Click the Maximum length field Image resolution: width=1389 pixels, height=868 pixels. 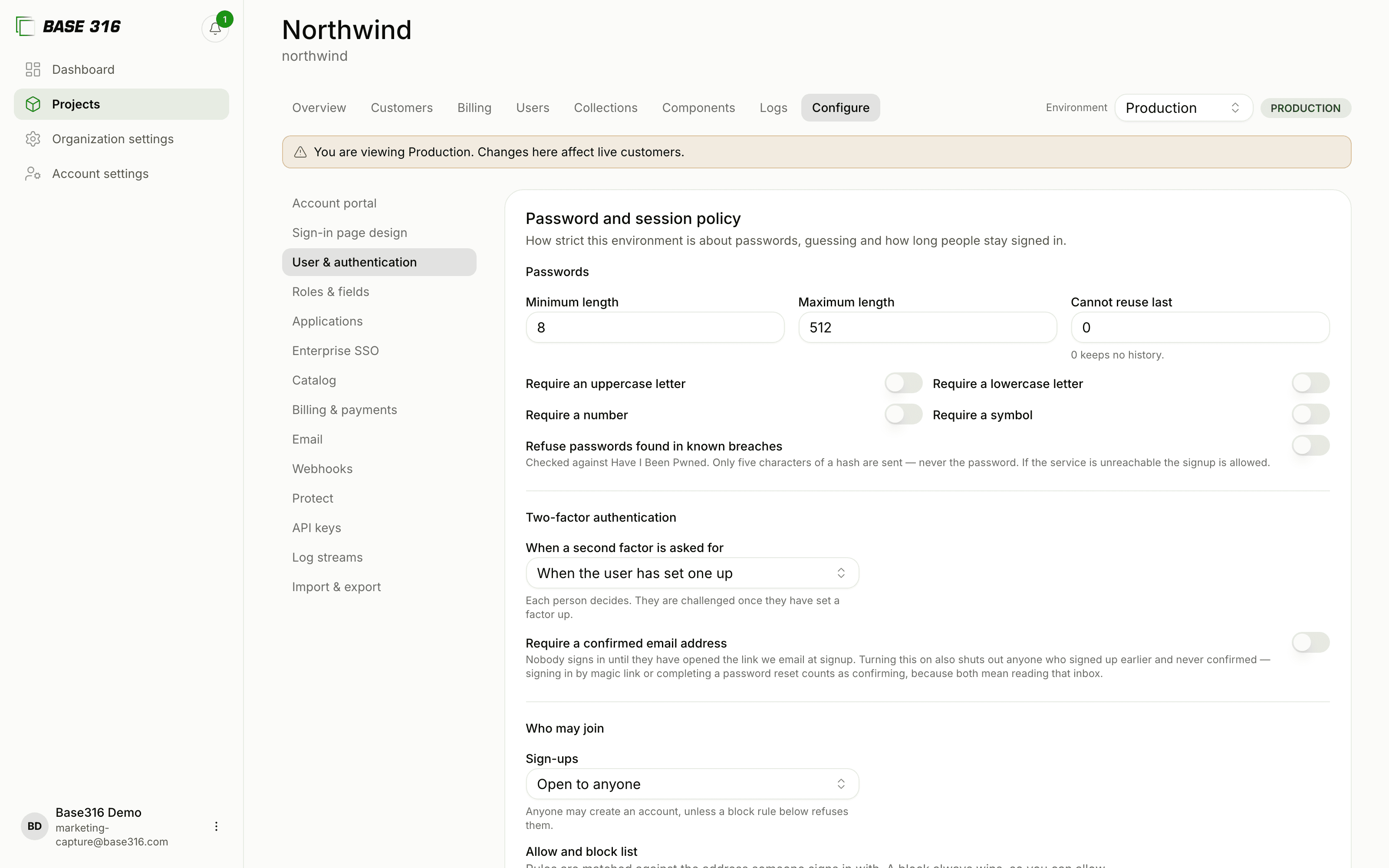(928, 328)
